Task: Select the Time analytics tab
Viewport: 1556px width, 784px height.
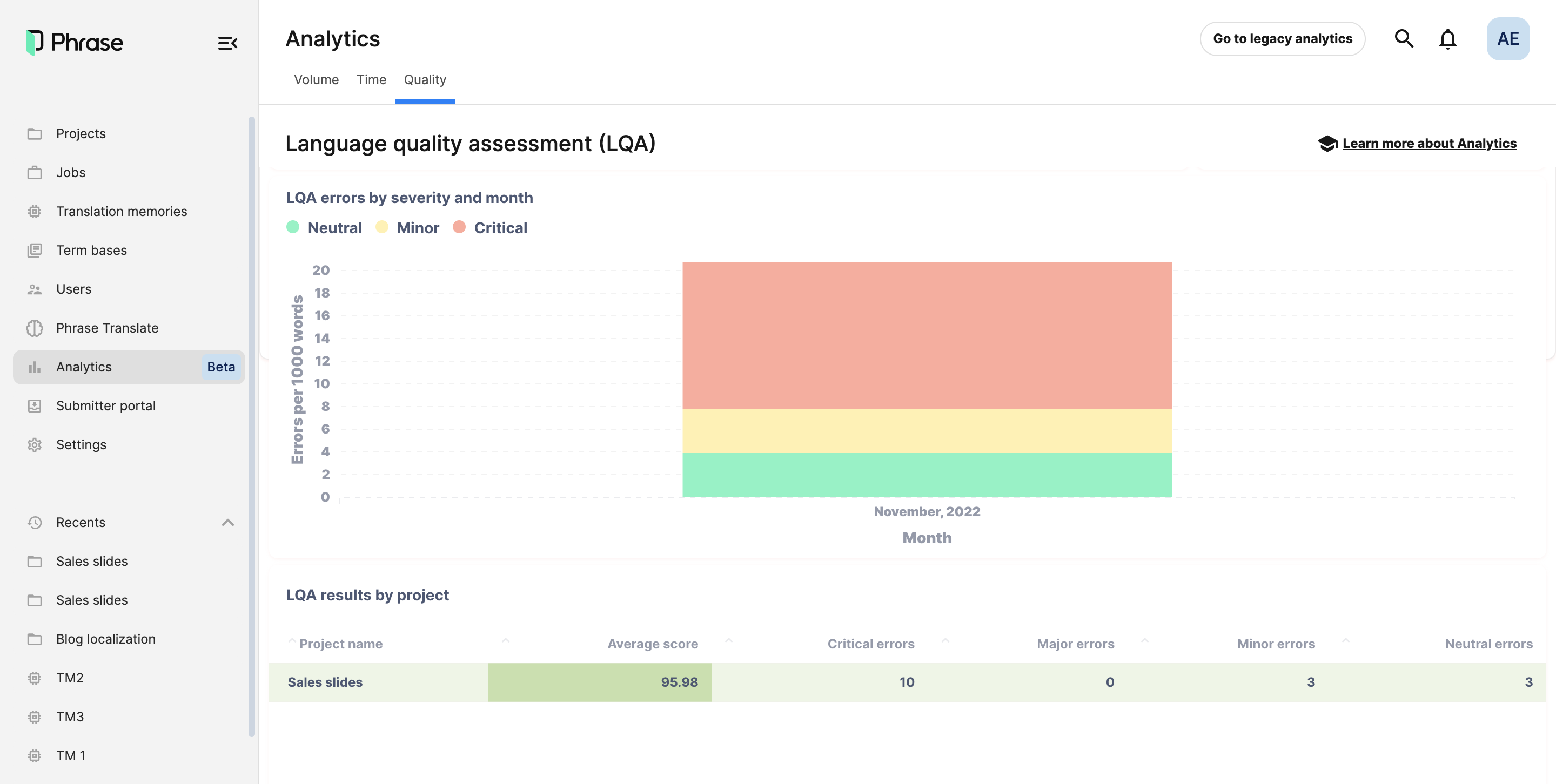Action: point(371,79)
